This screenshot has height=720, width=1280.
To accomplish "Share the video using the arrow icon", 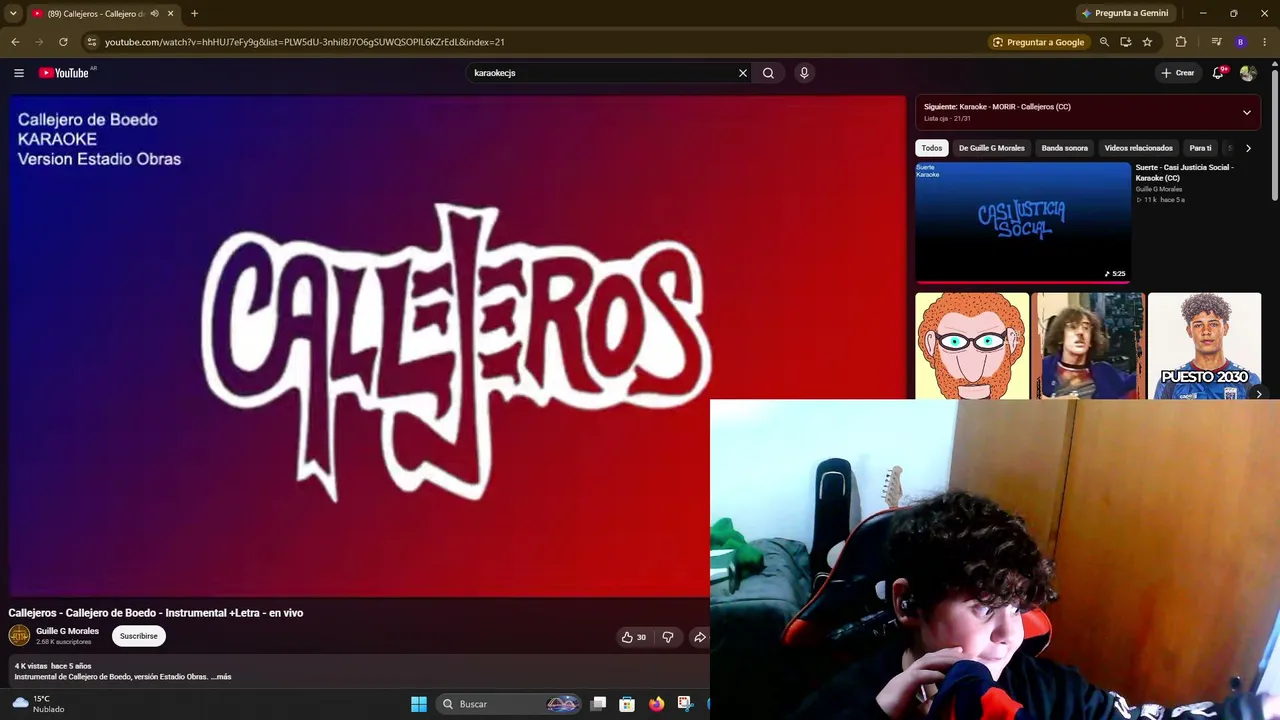I will click(x=700, y=637).
